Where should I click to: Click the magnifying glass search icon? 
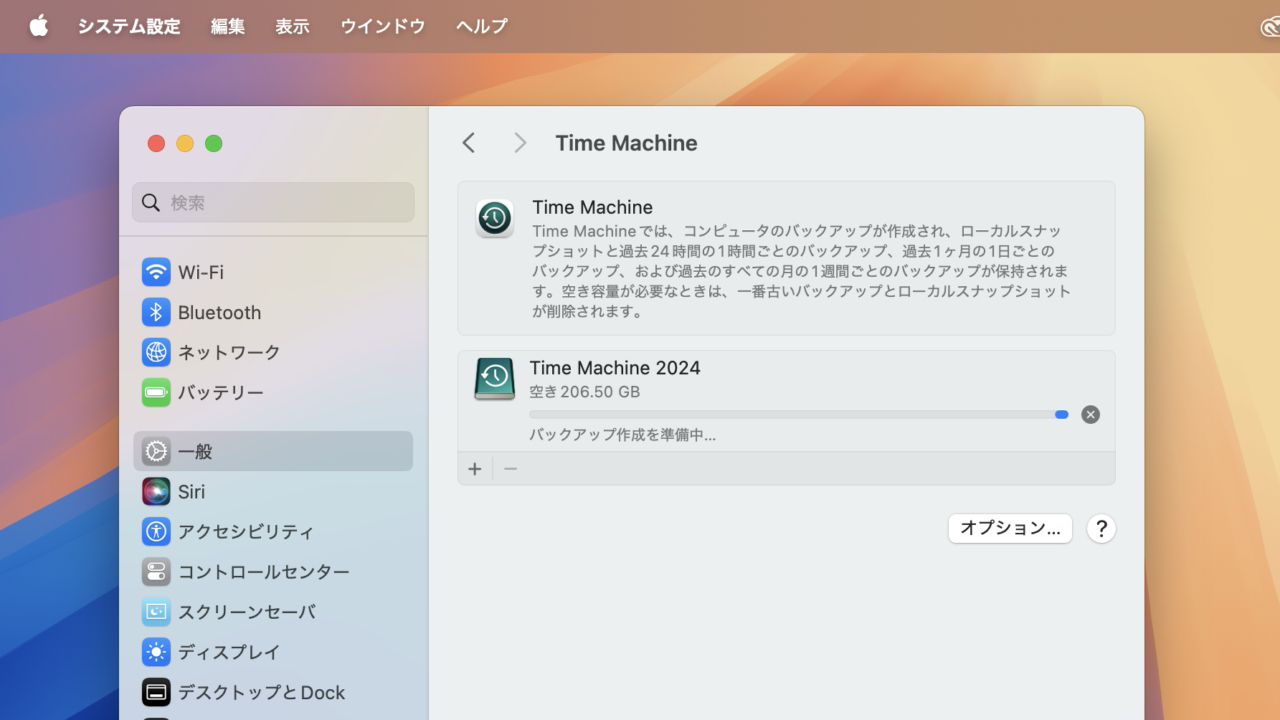[x=151, y=203]
